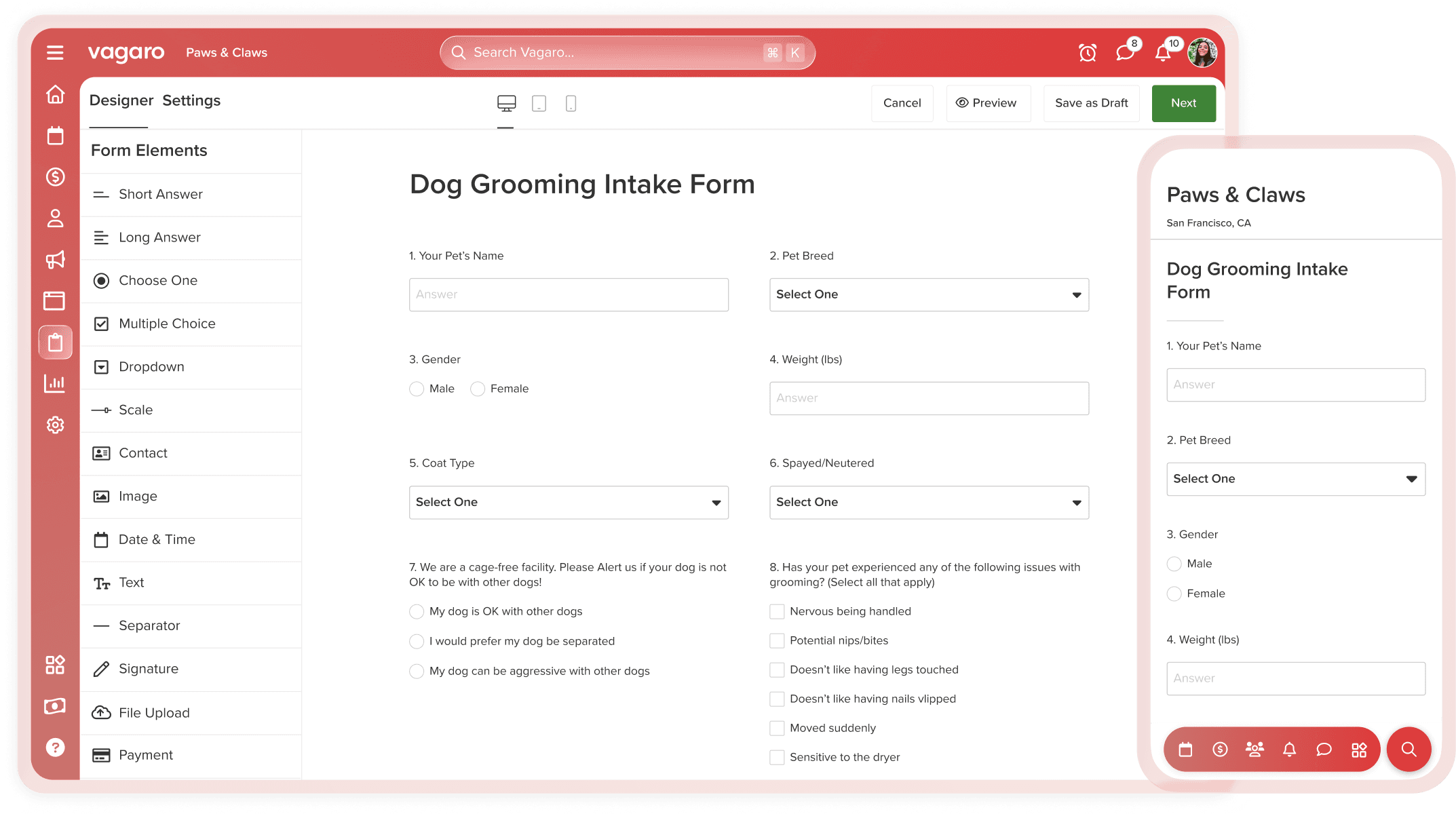The height and width of the screenshot is (814, 1456).
Task: Click into the Your Pet's Name answer field
Action: (x=569, y=294)
